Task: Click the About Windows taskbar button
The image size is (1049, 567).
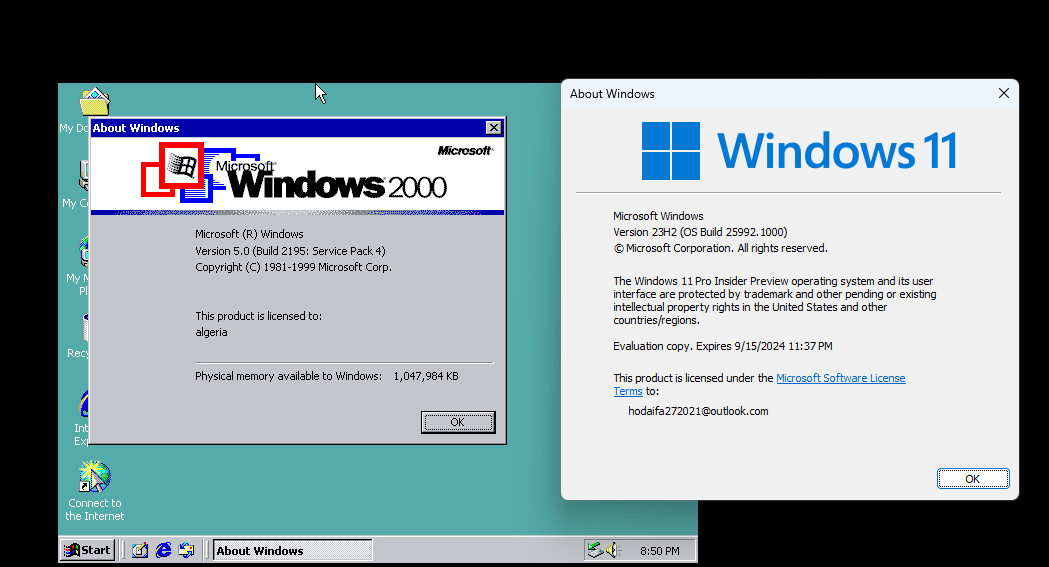Action: (291, 550)
